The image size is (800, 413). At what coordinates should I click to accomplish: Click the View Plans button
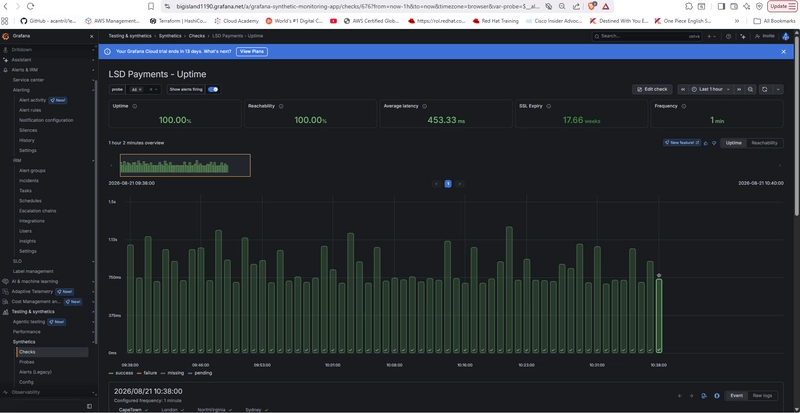(x=252, y=52)
